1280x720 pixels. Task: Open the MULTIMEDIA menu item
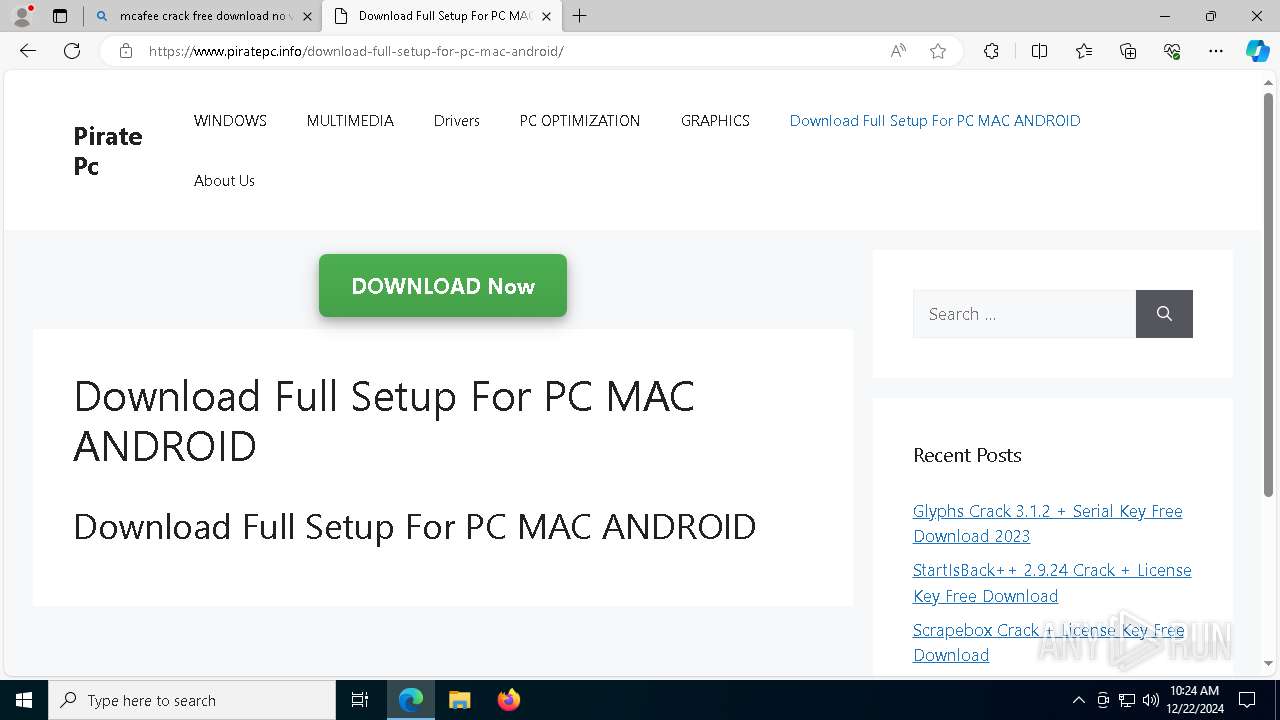[350, 120]
